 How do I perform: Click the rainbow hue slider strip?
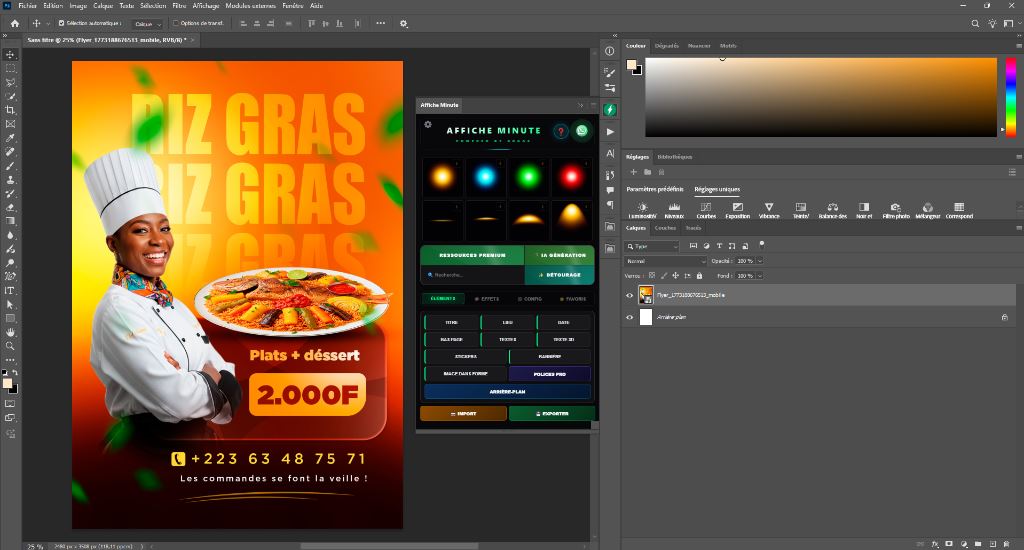click(x=1011, y=97)
